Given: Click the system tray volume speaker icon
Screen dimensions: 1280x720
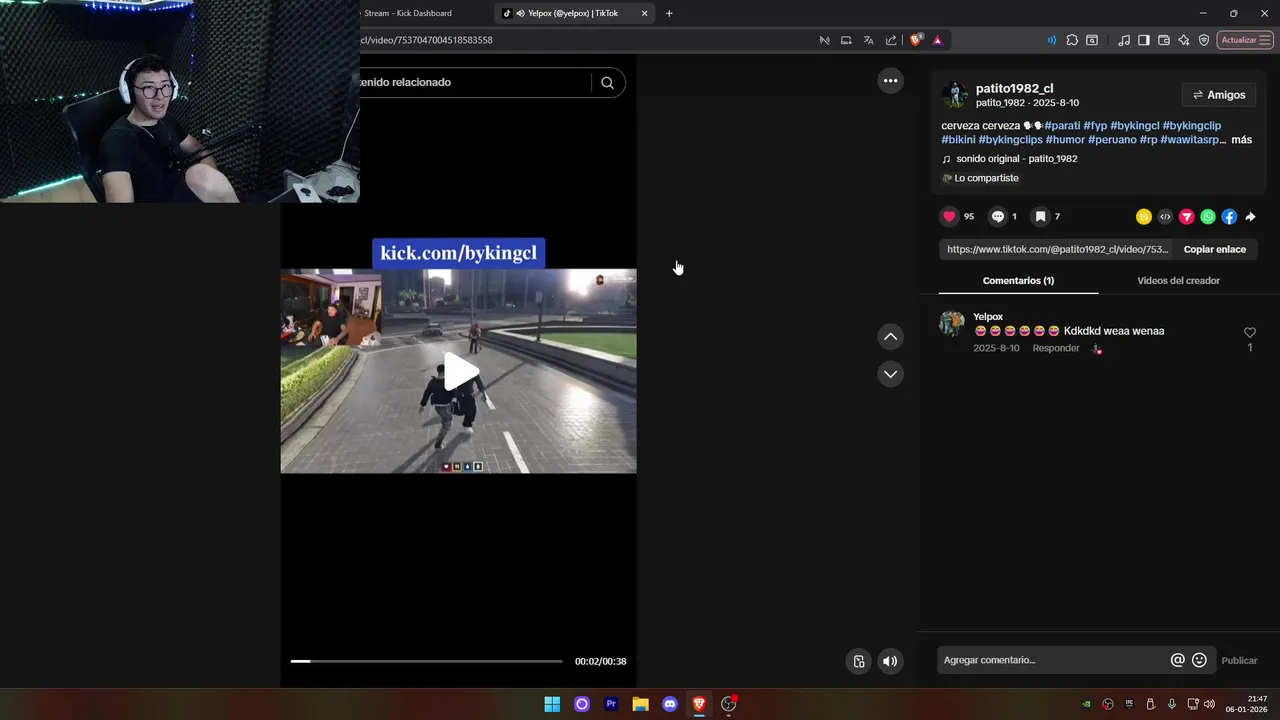Looking at the screenshot, I should coord(1209,704).
